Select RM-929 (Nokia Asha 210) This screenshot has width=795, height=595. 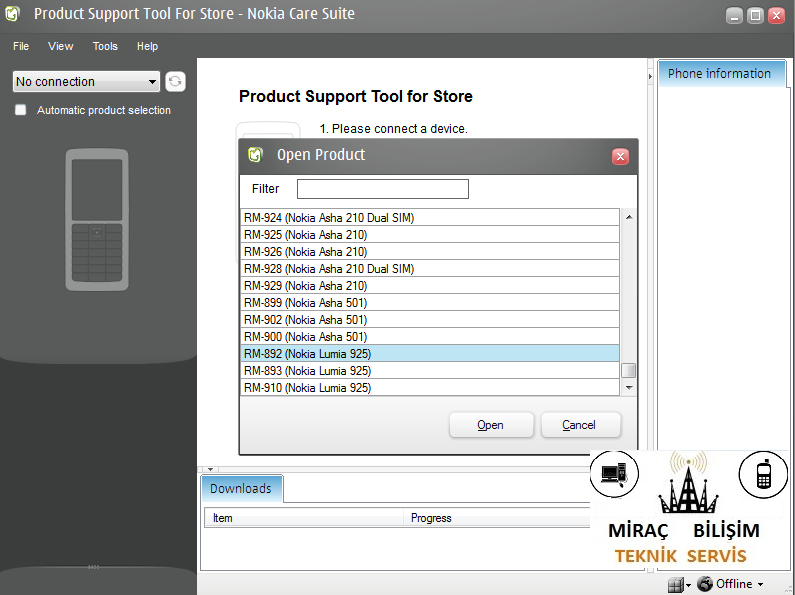[430, 285]
